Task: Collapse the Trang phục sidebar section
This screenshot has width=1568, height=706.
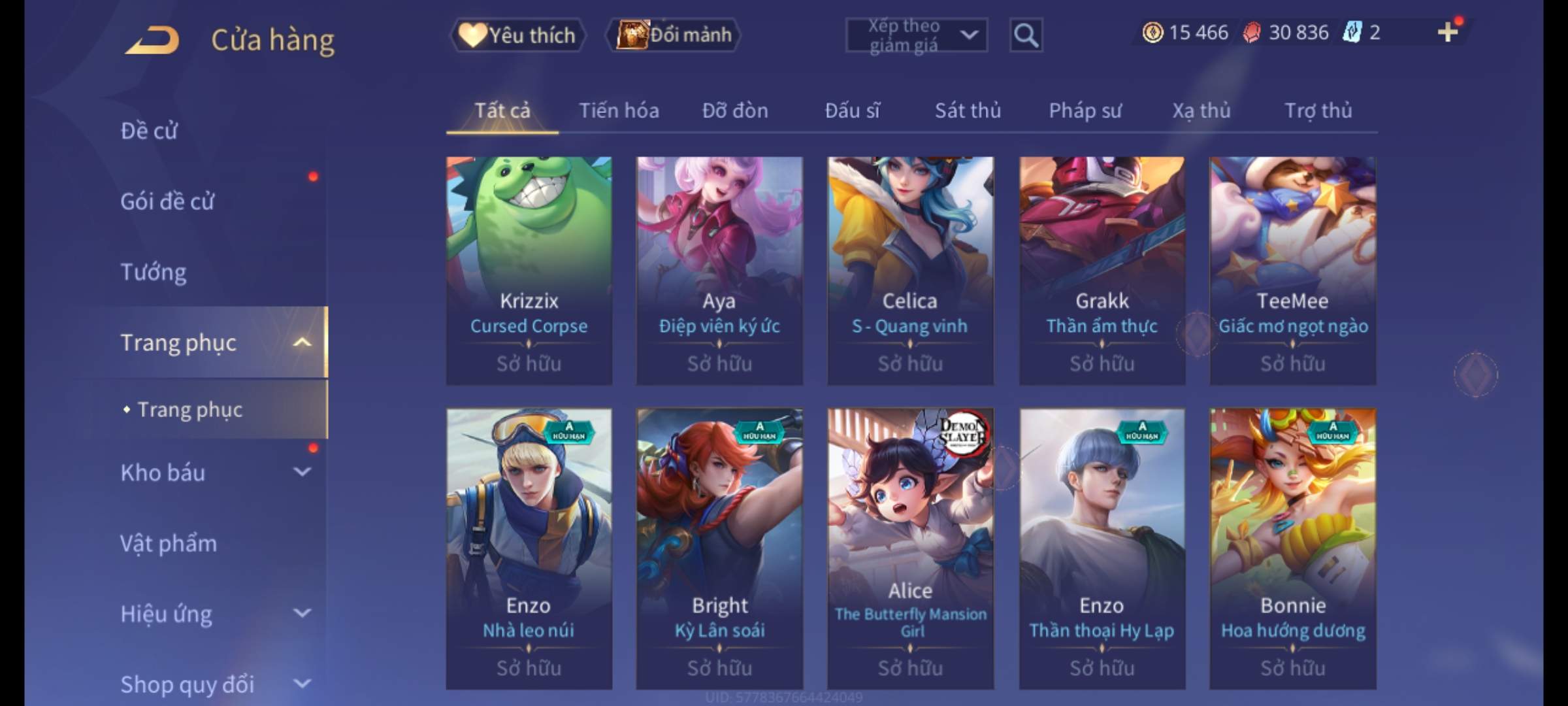Action: pyautogui.click(x=302, y=343)
